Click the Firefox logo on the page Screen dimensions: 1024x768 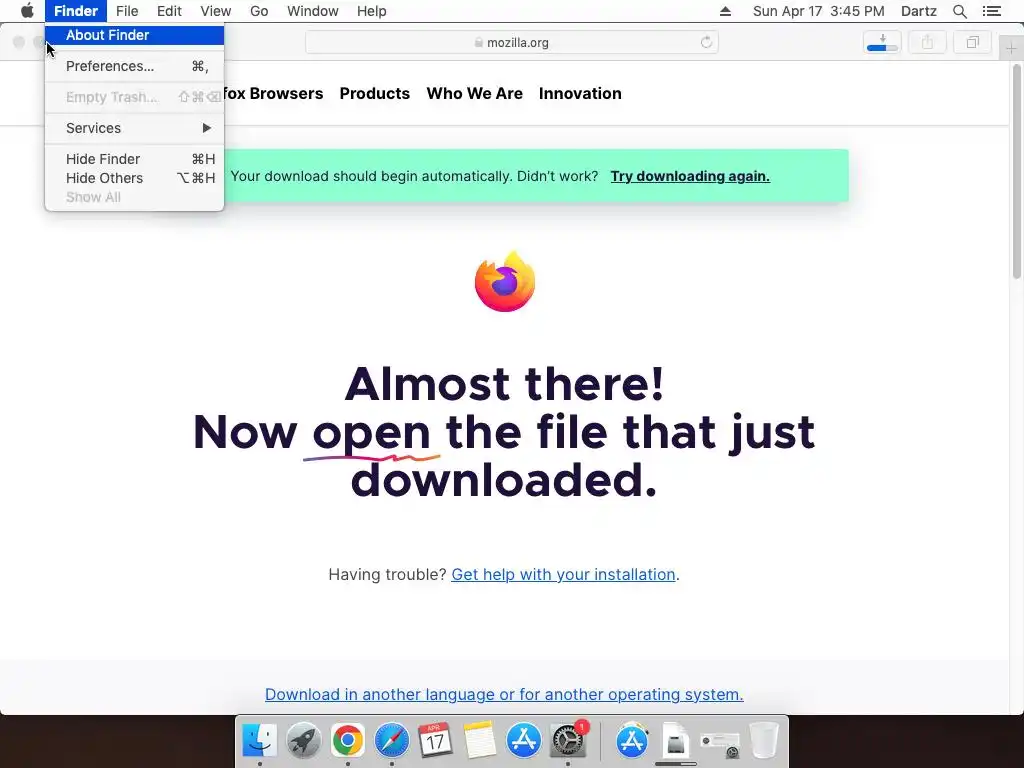point(505,281)
